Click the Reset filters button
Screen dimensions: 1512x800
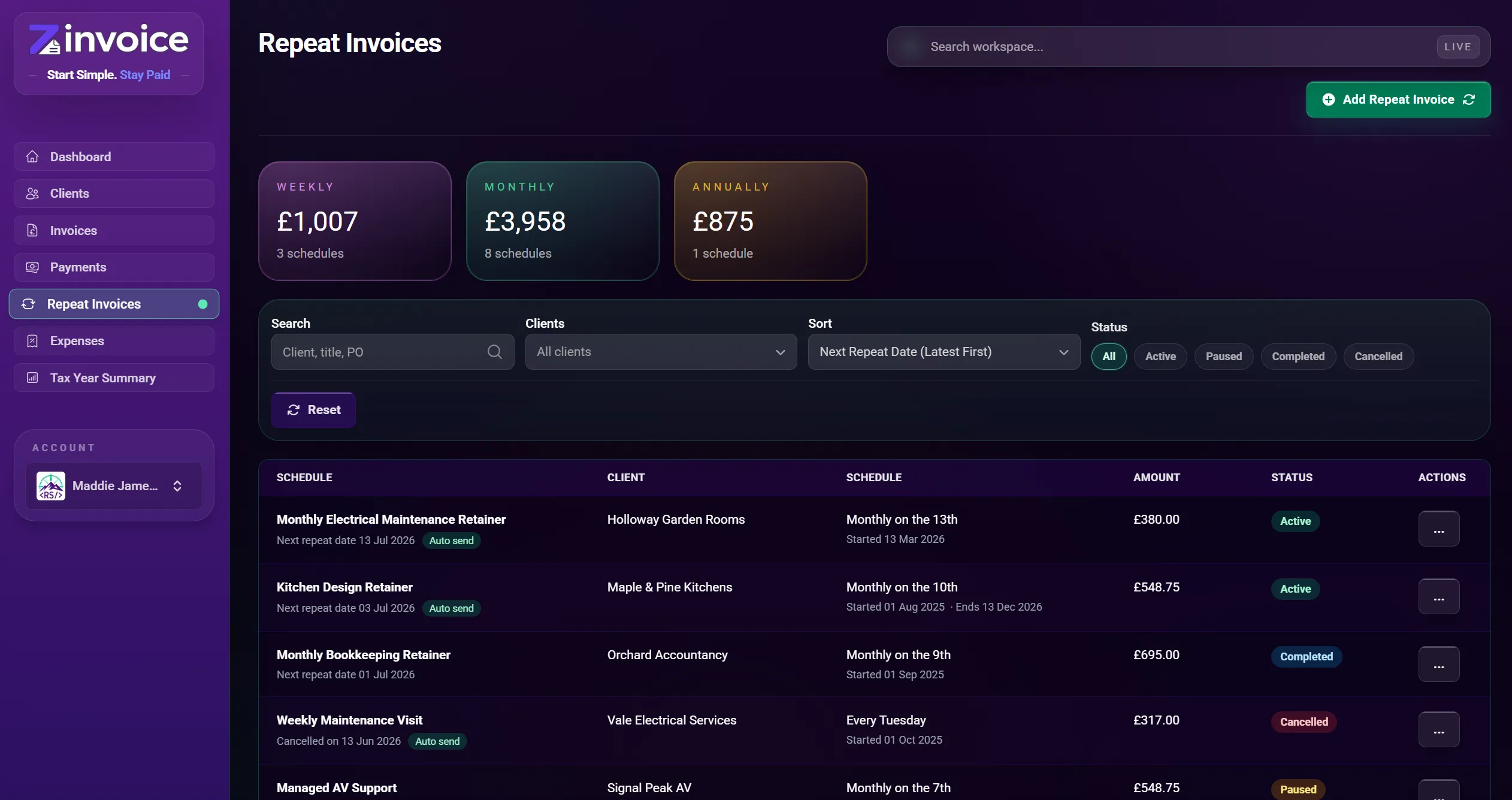pyautogui.click(x=313, y=410)
